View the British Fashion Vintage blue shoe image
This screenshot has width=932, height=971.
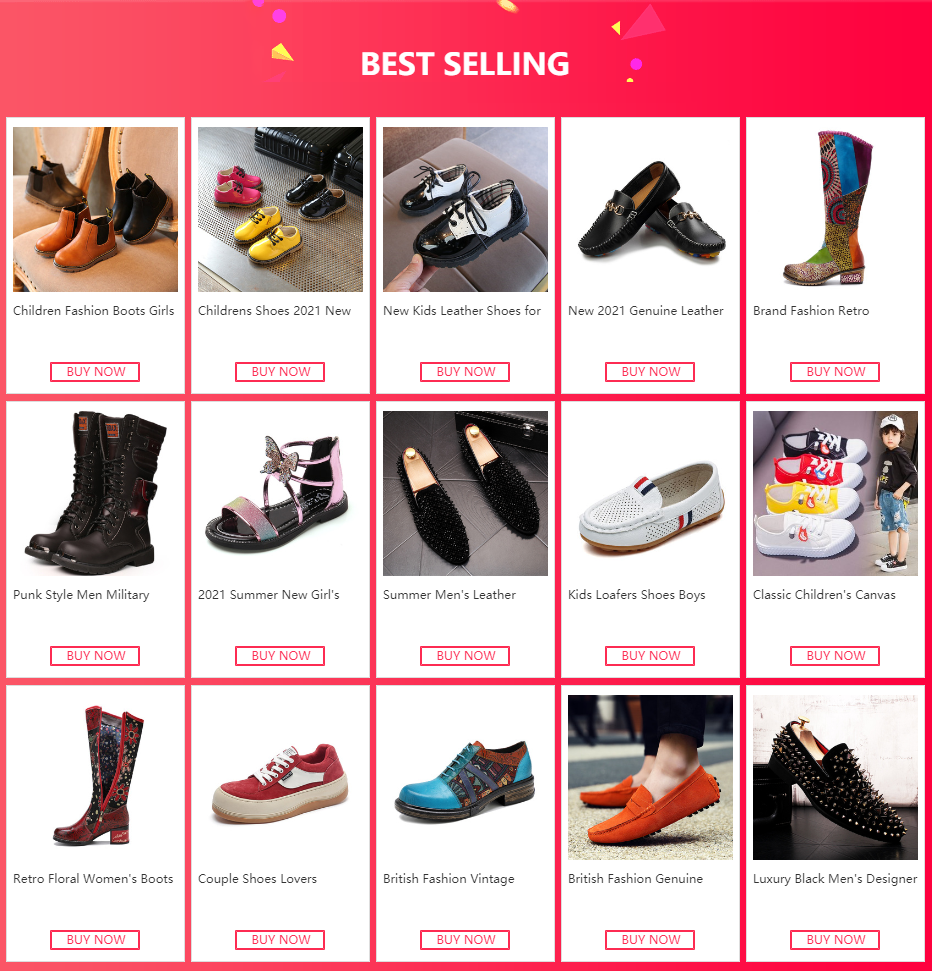465,777
